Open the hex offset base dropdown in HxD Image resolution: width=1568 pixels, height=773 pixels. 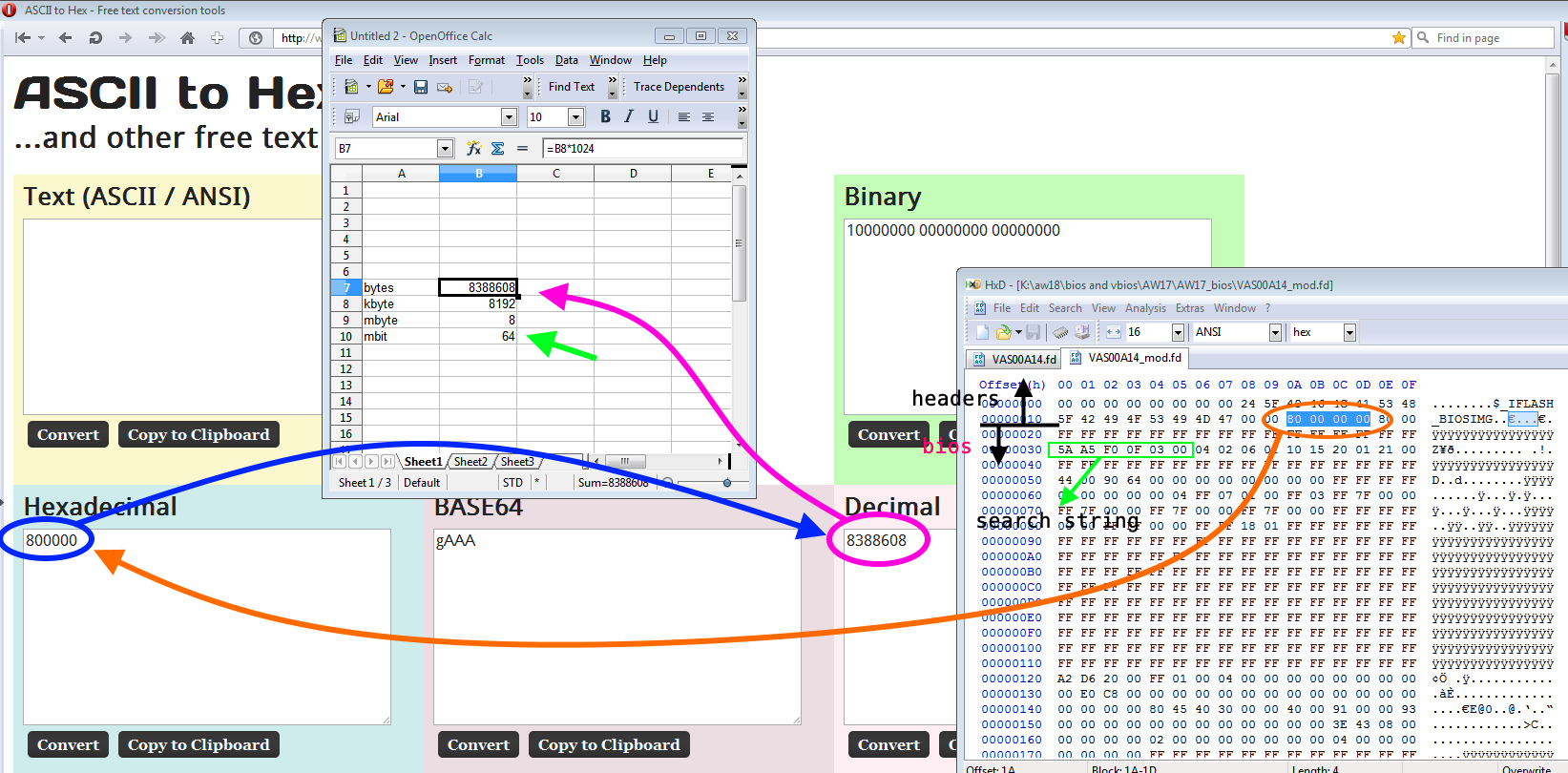(1349, 332)
